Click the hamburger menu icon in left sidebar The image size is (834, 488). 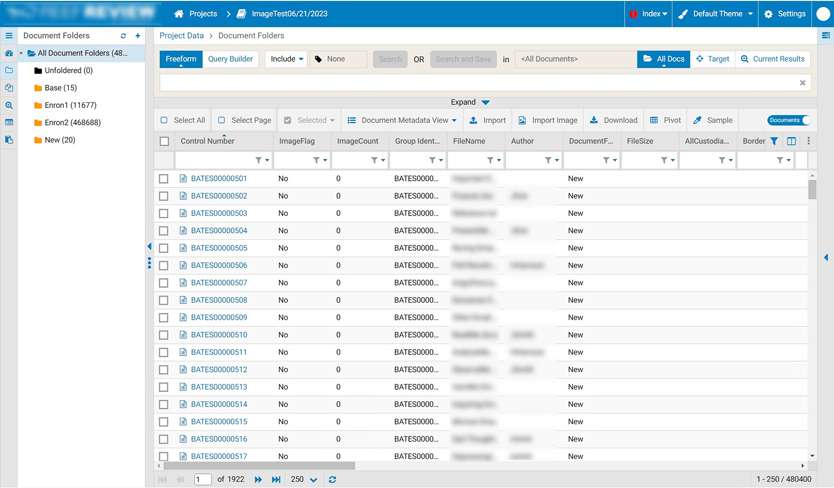pos(9,36)
